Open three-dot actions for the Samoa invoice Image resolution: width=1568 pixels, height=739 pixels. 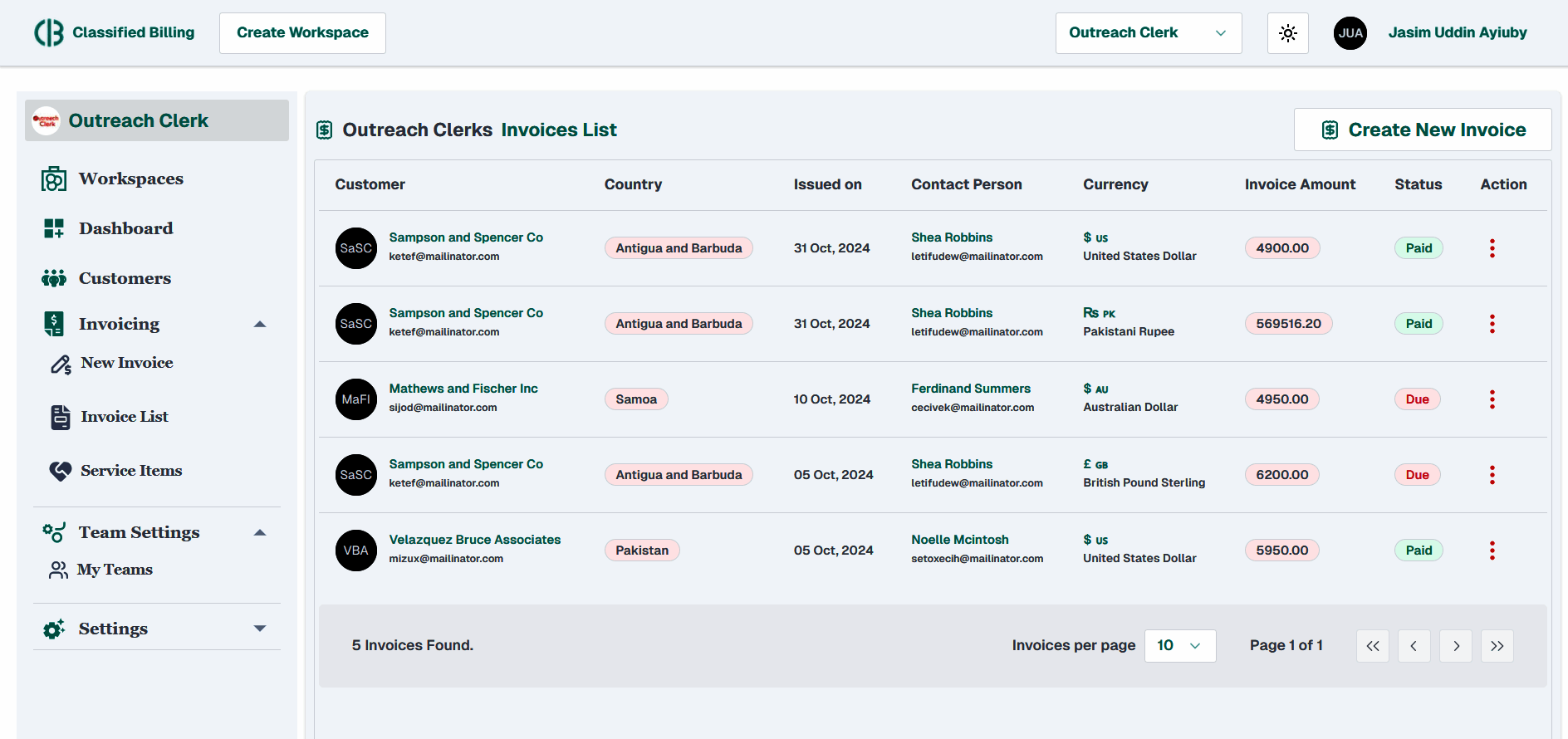(x=1492, y=399)
